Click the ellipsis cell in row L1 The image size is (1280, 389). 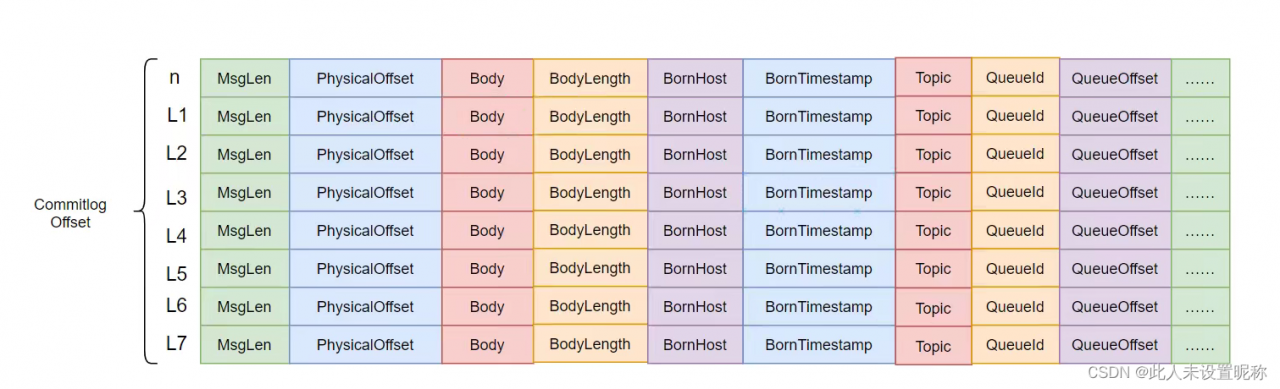coord(1200,116)
